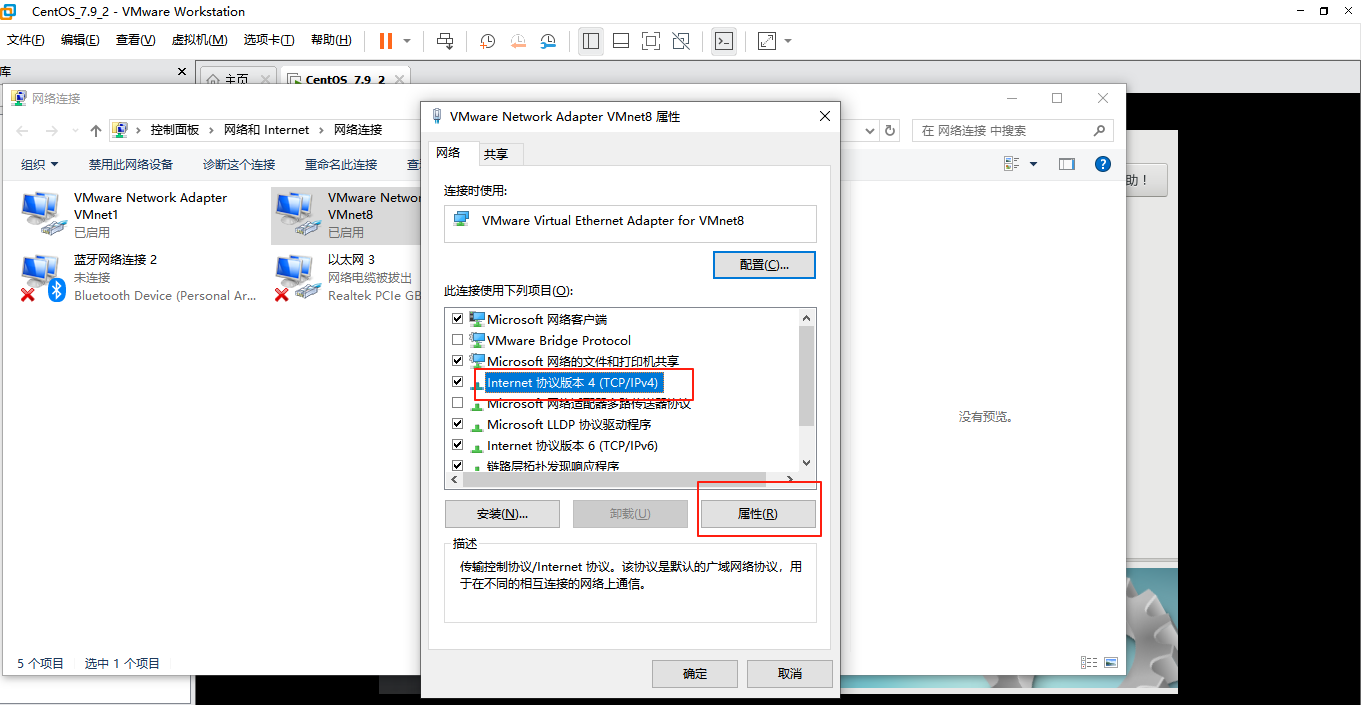Viewport: 1361px width, 705px height.
Task: Open the VMware 虚拟机(M) menu
Action: click(x=199, y=40)
